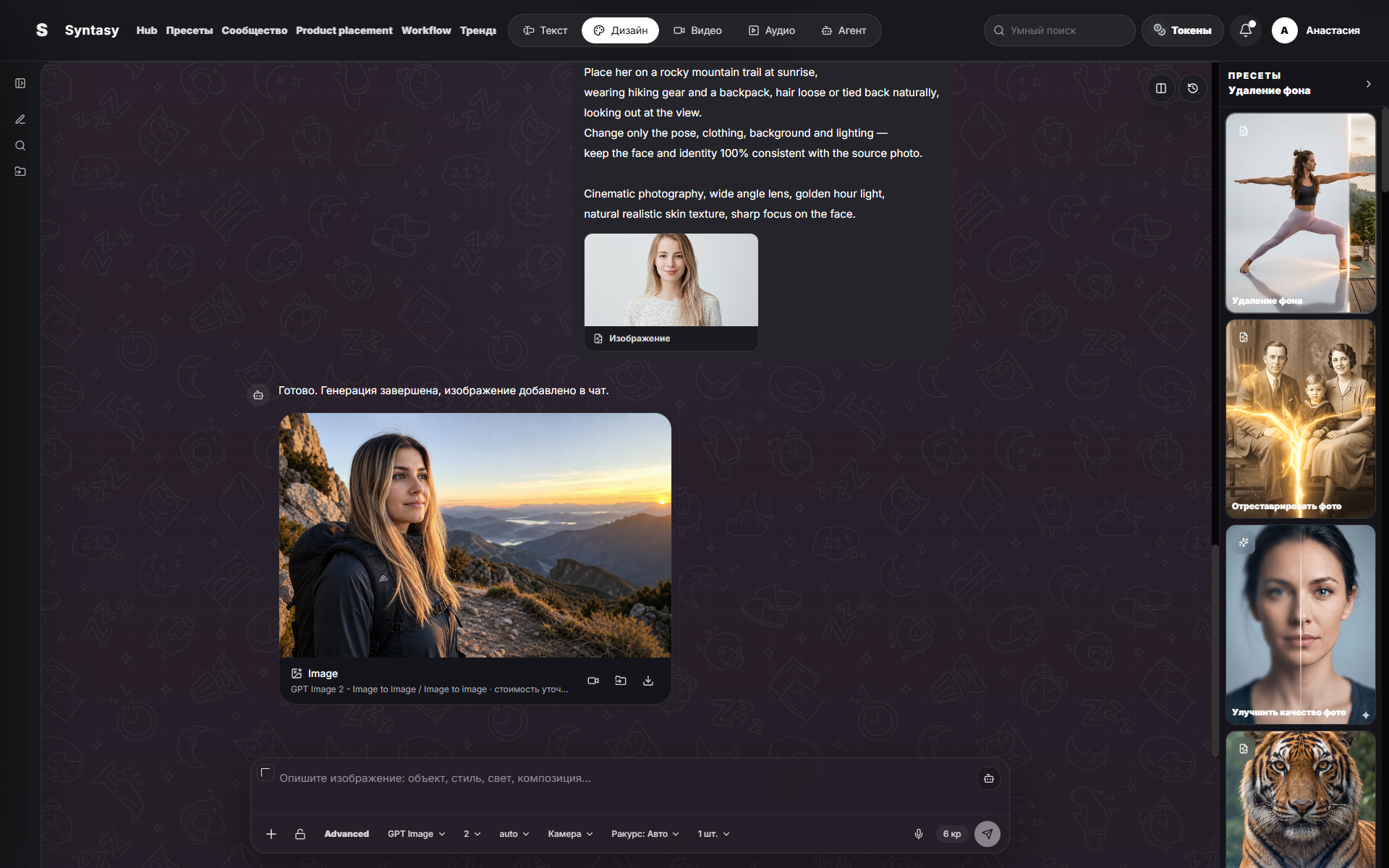The image size is (1389, 868).
Task: Start a new chat with pencil icon
Action: [x=20, y=119]
